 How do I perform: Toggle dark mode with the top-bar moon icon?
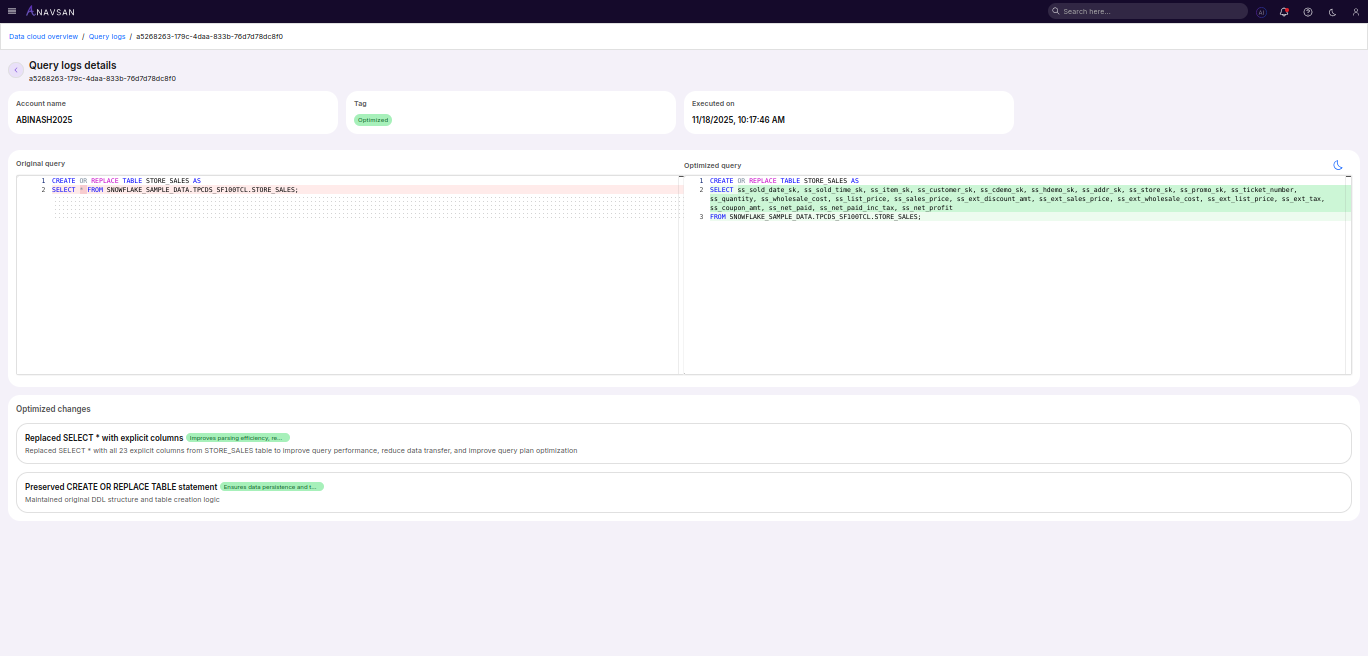(x=1331, y=11)
